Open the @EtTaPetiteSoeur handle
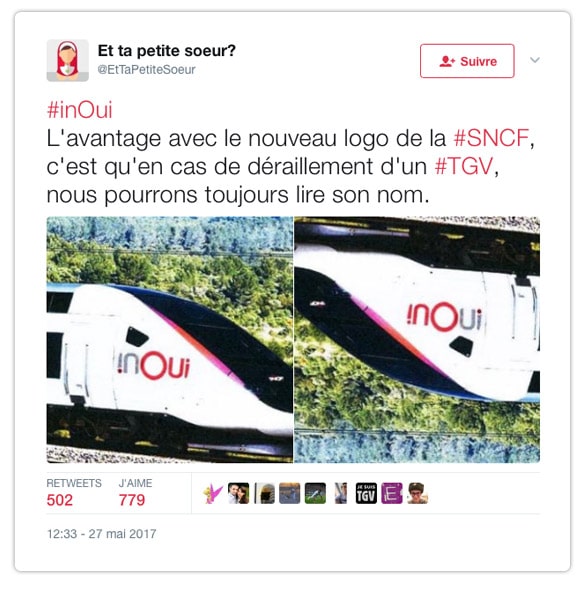This screenshot has width=583, height=589. (147, 70)
